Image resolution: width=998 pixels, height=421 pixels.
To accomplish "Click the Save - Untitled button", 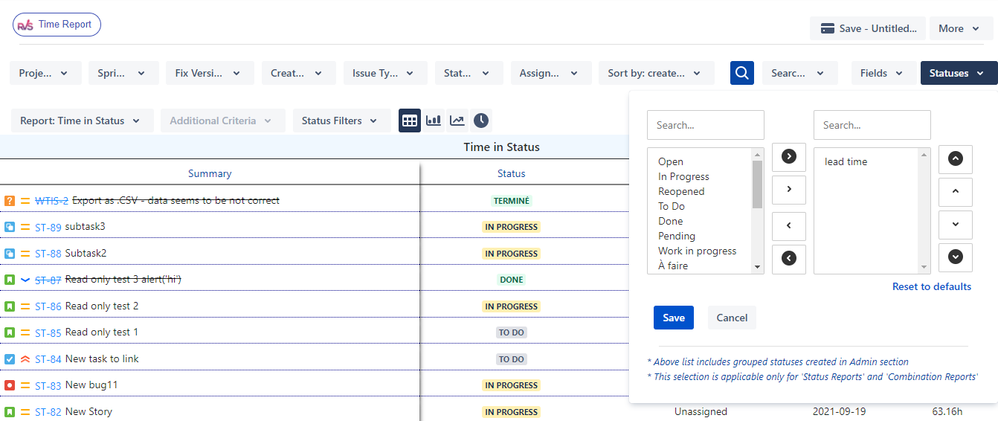I will click(868, 29).
